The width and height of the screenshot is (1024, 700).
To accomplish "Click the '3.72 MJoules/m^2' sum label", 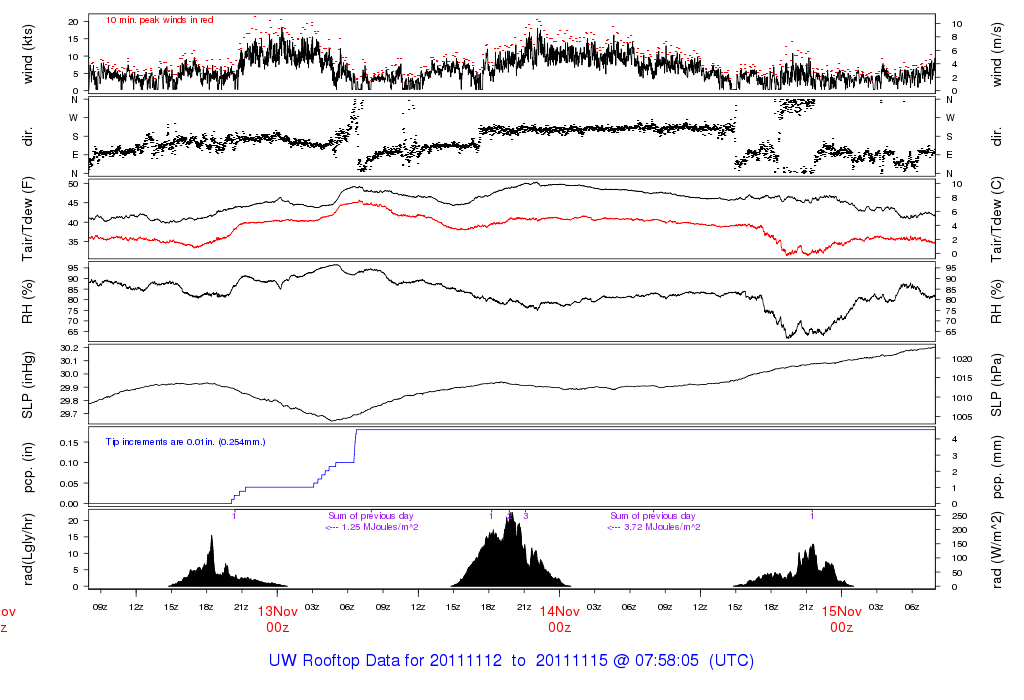I will click(x=662, y=527).
